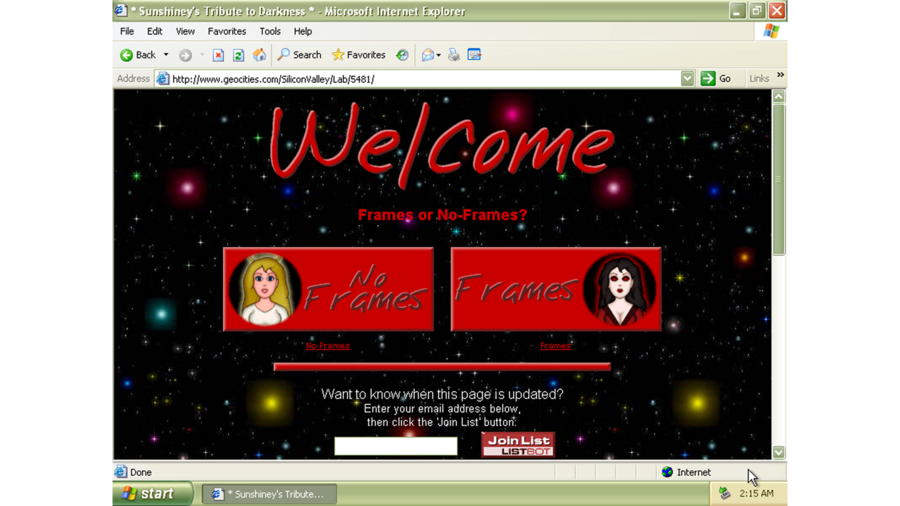Click the Internet Explorer title bar icon
Screen dimensions: 900x506
click(x=121, y=11)
